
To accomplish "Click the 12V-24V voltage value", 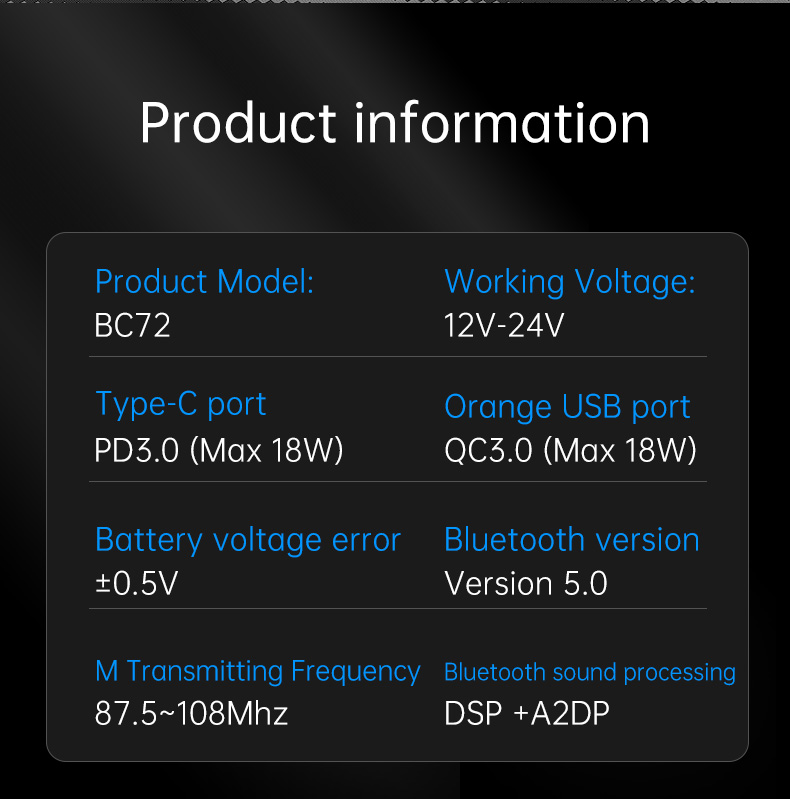I will click(x=504, y=325).
